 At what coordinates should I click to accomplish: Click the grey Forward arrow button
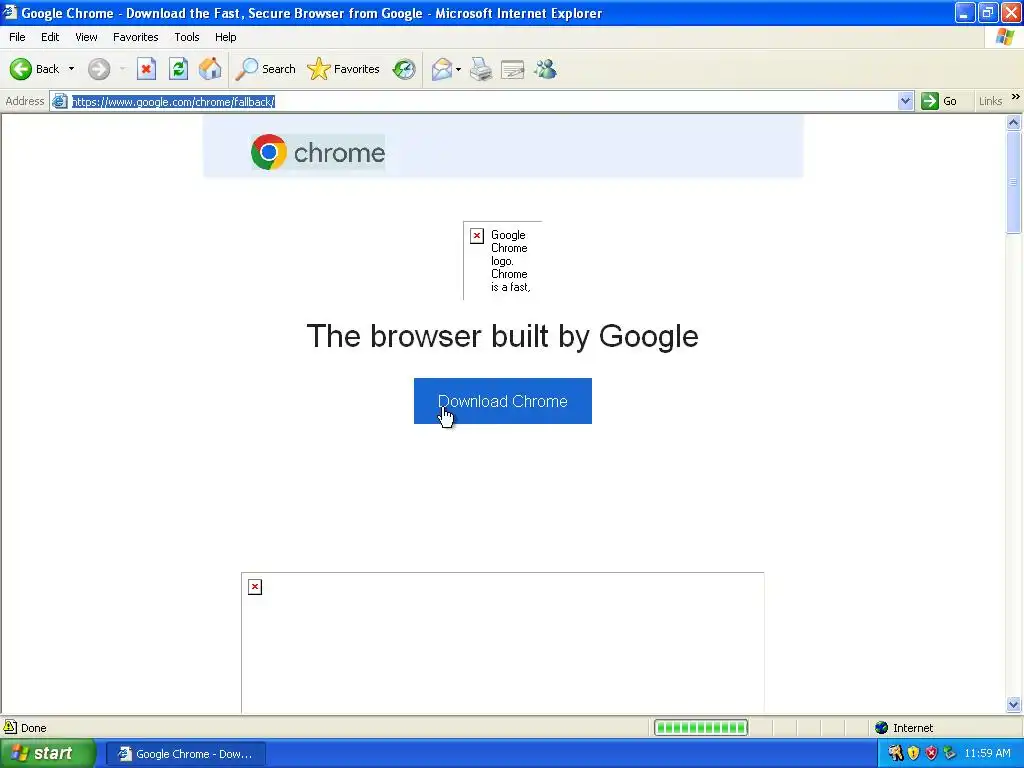[99, 69]
